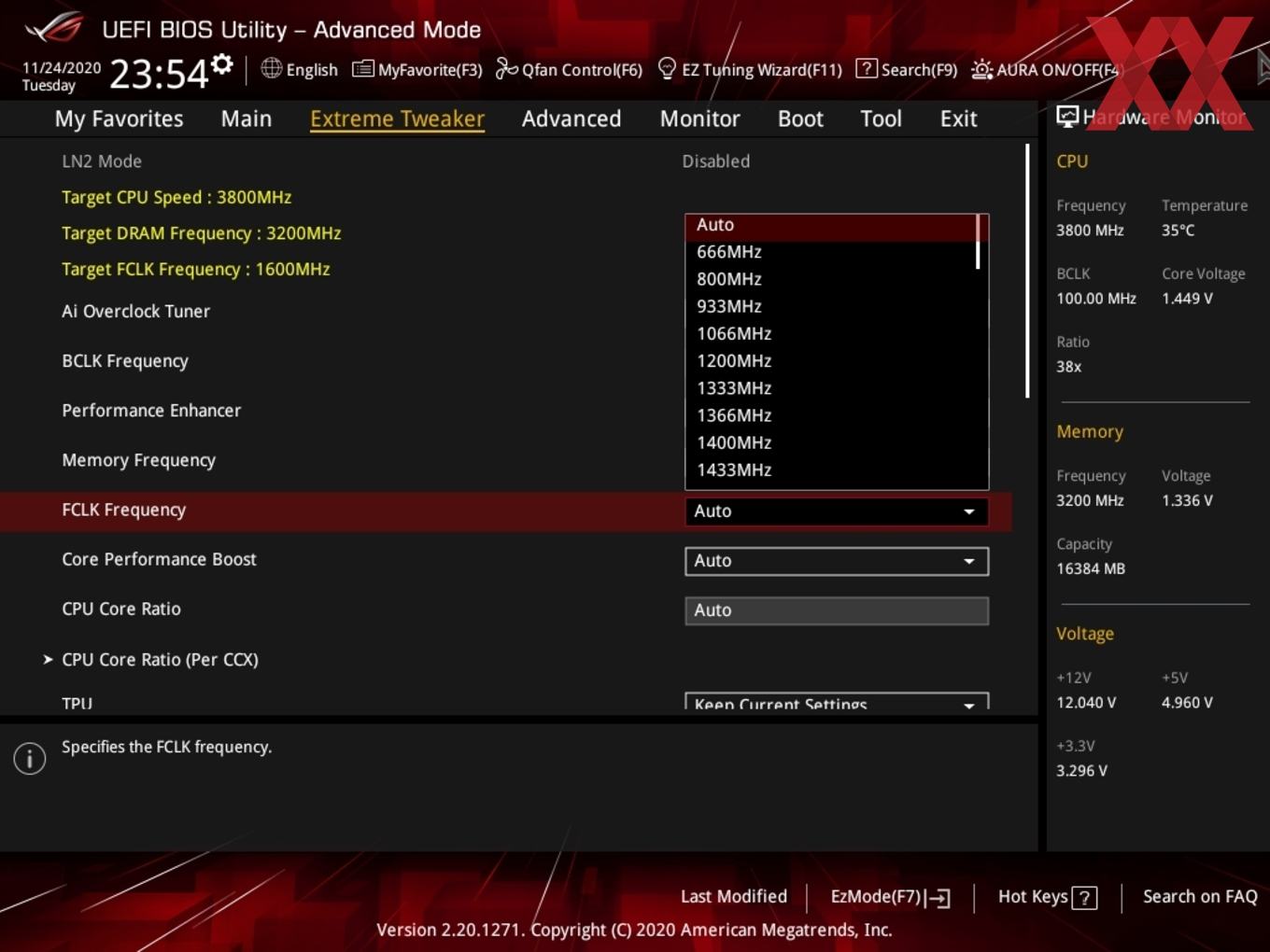Image resolution: width=1270 pixels, height=952 pixels.
Task: Expand CPU Core Ratio (Per CCX)
Action: click(160, 660)
